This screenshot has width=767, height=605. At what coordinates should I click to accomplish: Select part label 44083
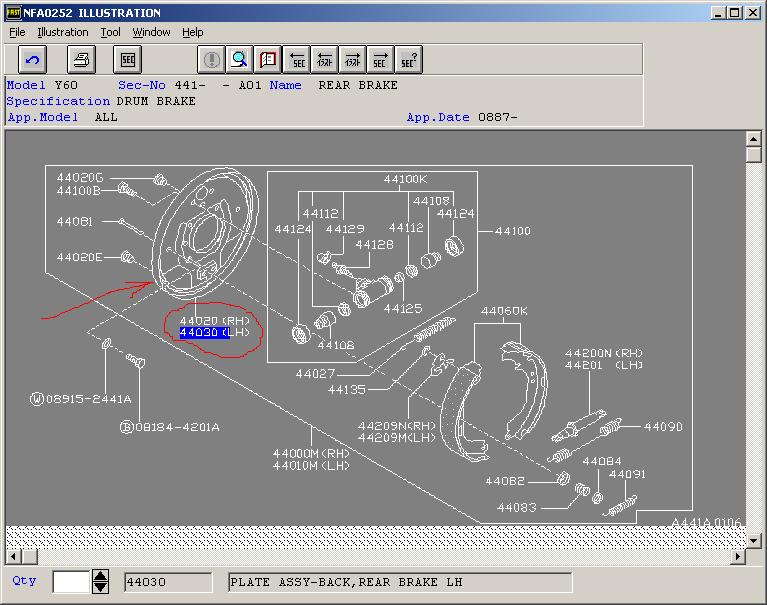[517, 508]
